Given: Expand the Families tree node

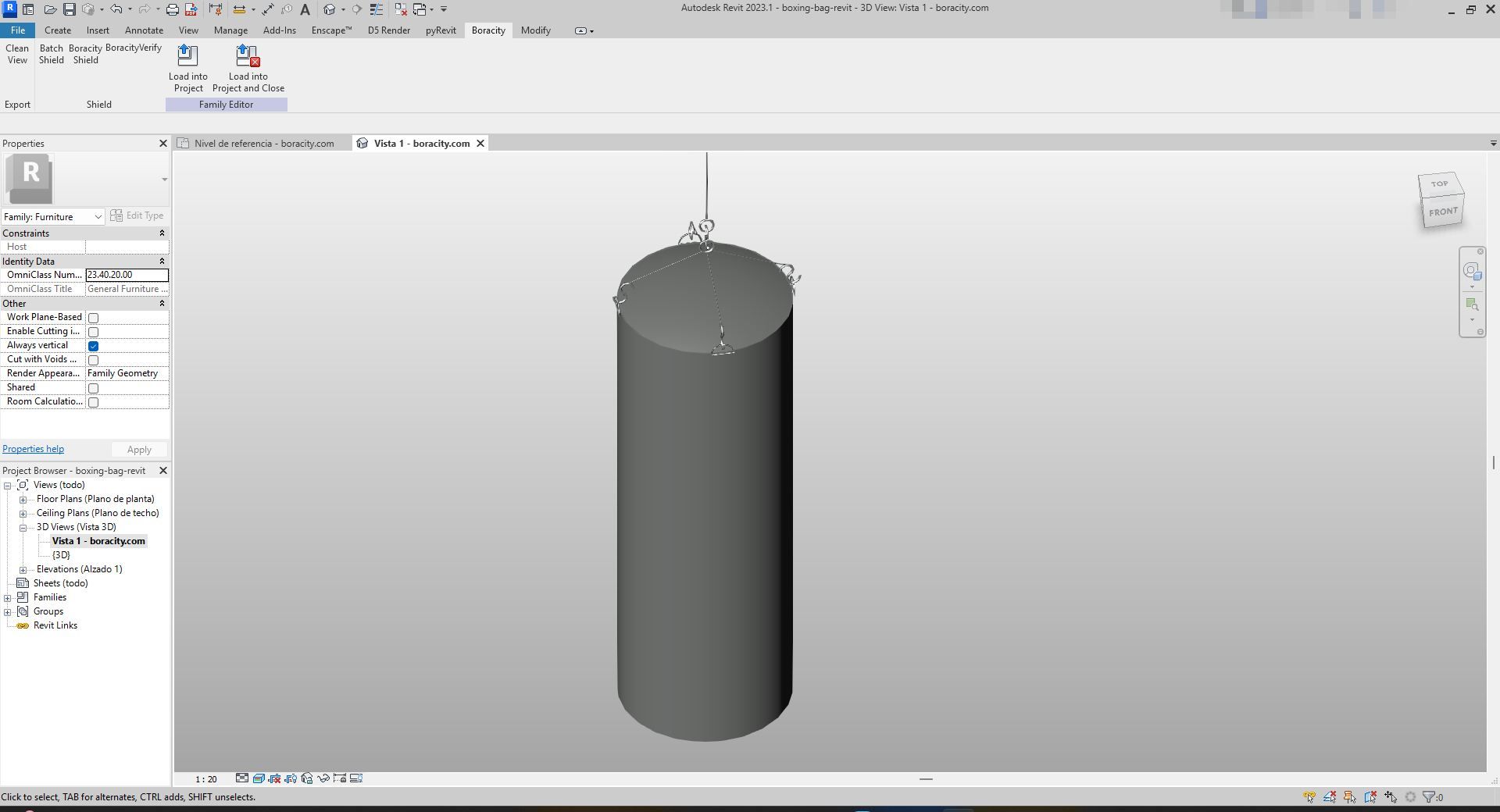Looking at the screenshot, I should pyautogui.click(x=8, y=598).
